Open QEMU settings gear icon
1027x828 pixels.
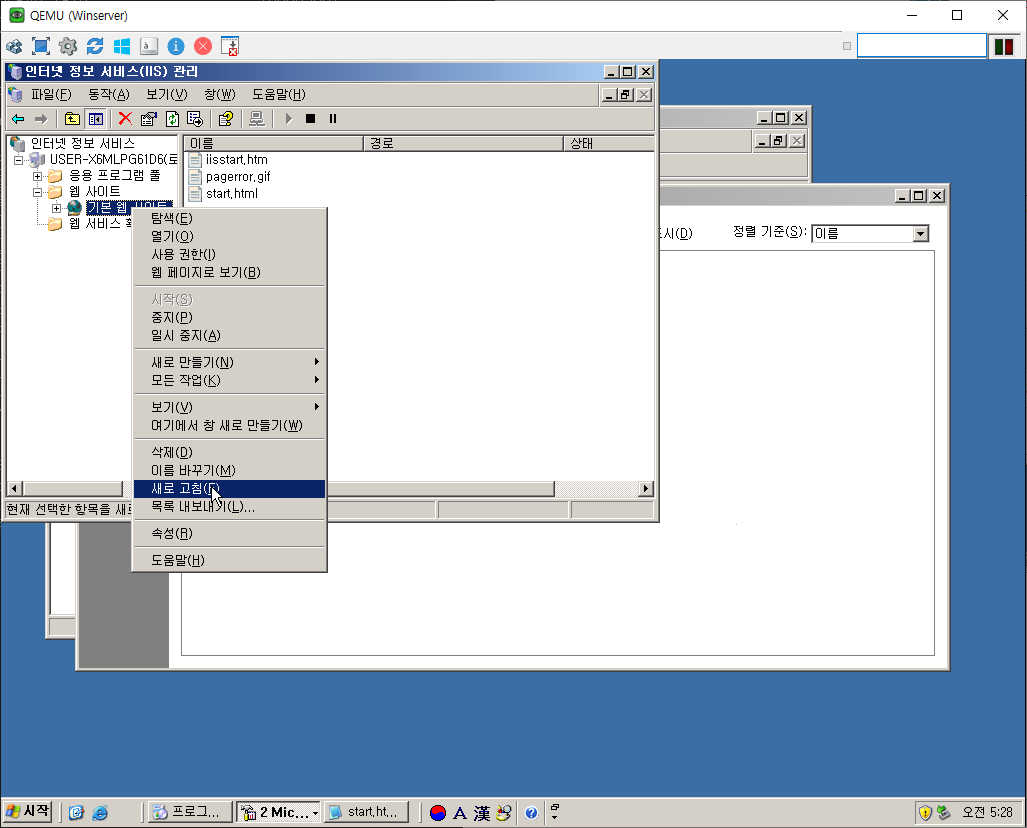pos(68,46)
